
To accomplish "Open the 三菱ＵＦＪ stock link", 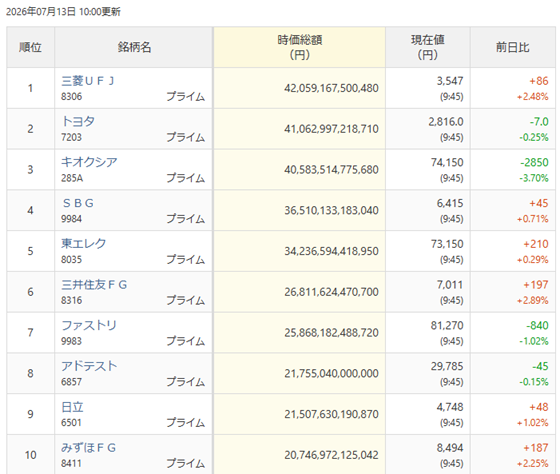I will point(88,81).
